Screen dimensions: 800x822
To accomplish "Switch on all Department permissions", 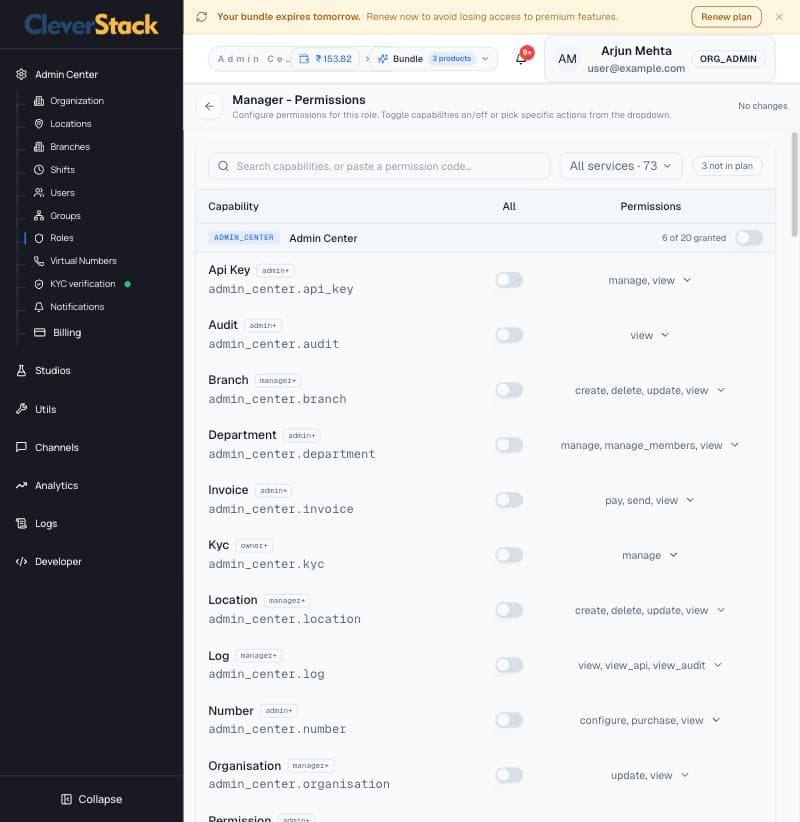I will [x=509, y=445].
